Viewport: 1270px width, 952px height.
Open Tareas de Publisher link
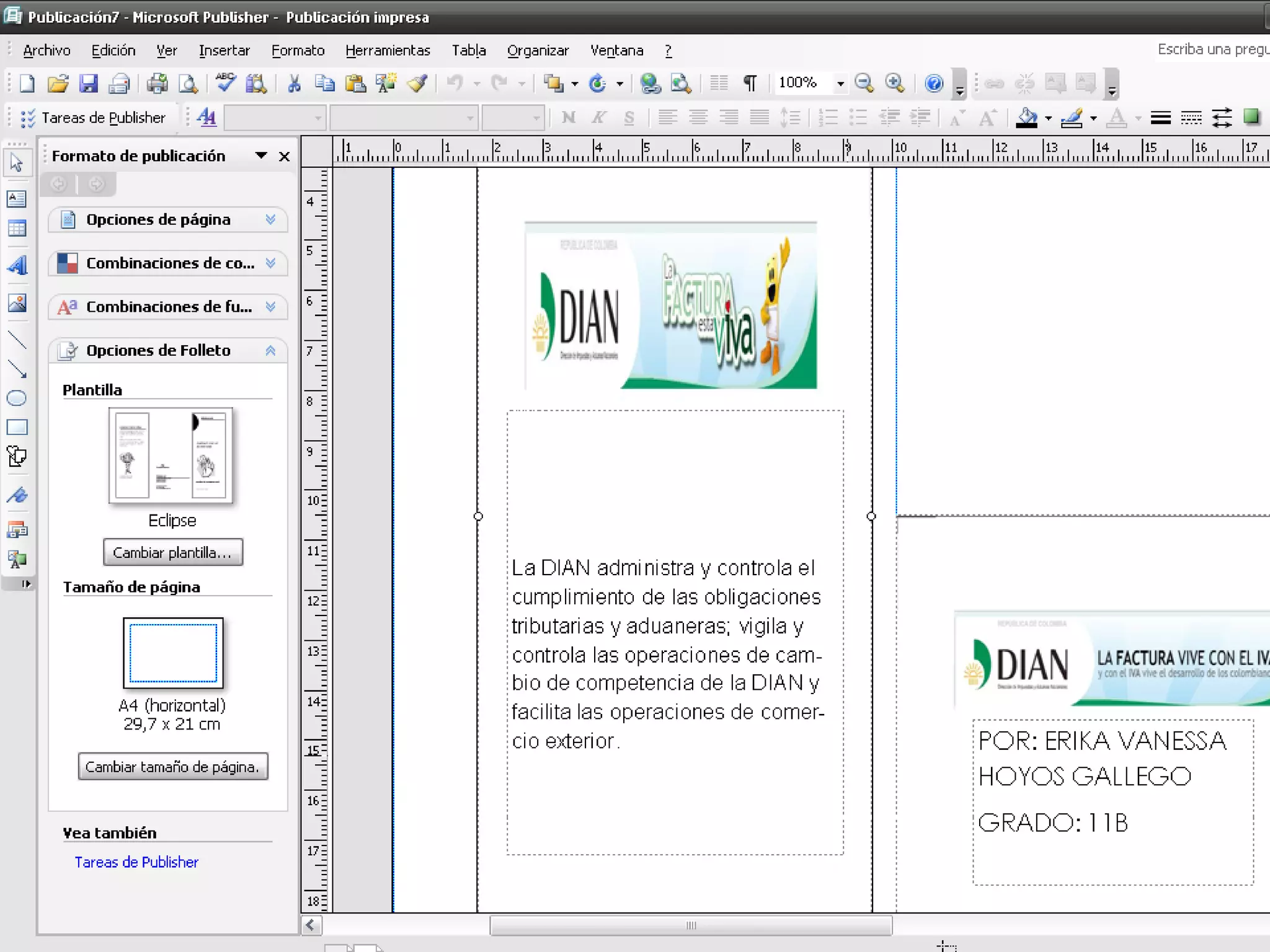click(136, 862)
